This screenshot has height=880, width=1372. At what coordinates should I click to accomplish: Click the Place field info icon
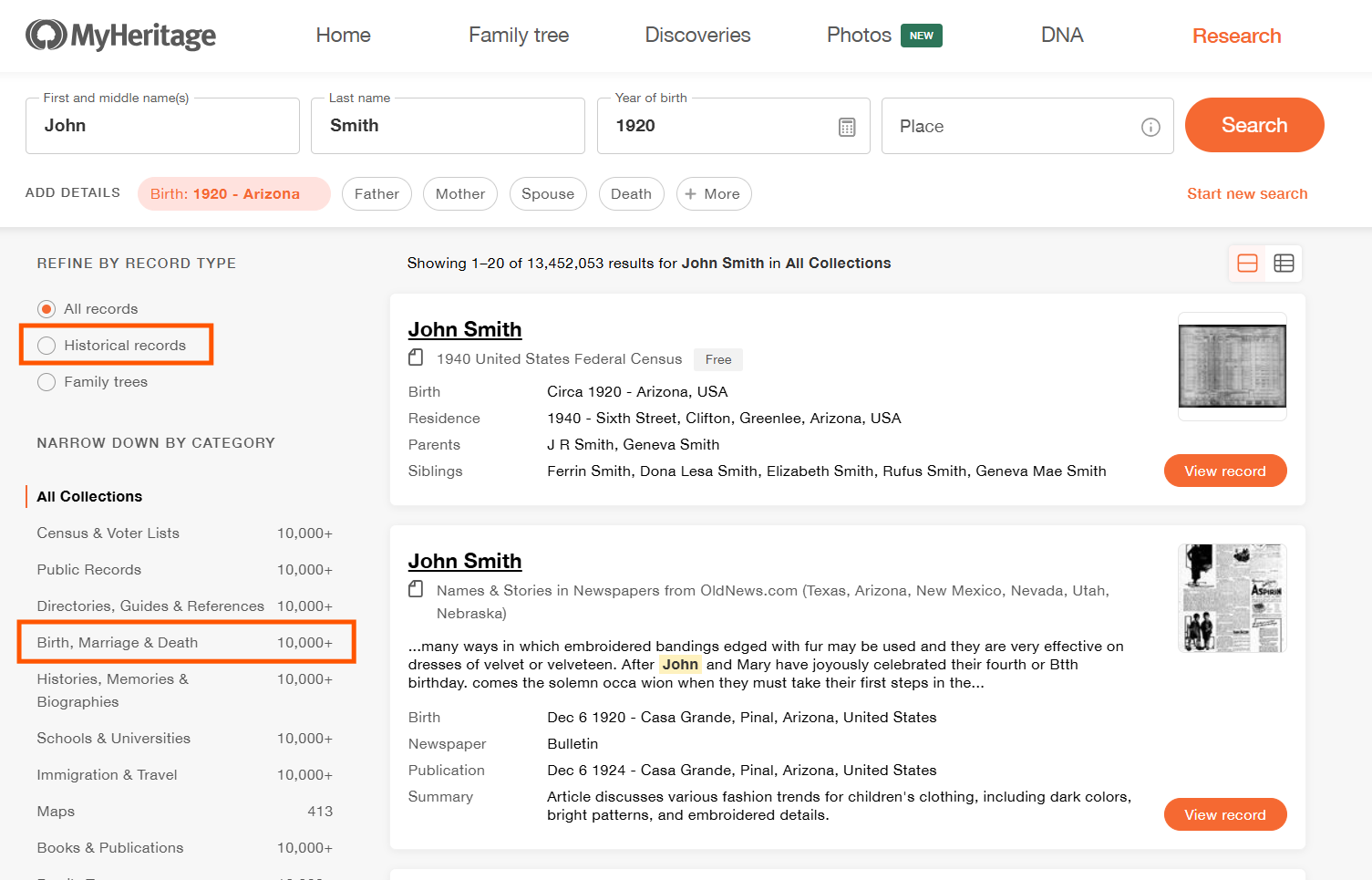(1150, 127)
